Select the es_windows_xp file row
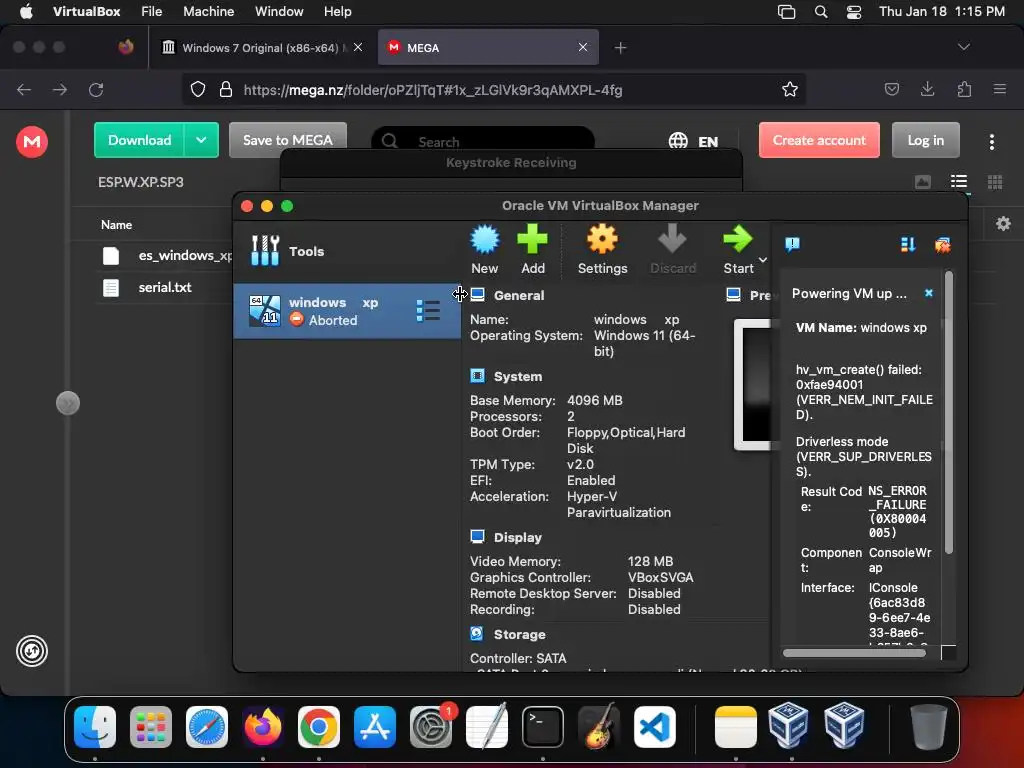Screen dimensions: 1024x768 (167, 255)
